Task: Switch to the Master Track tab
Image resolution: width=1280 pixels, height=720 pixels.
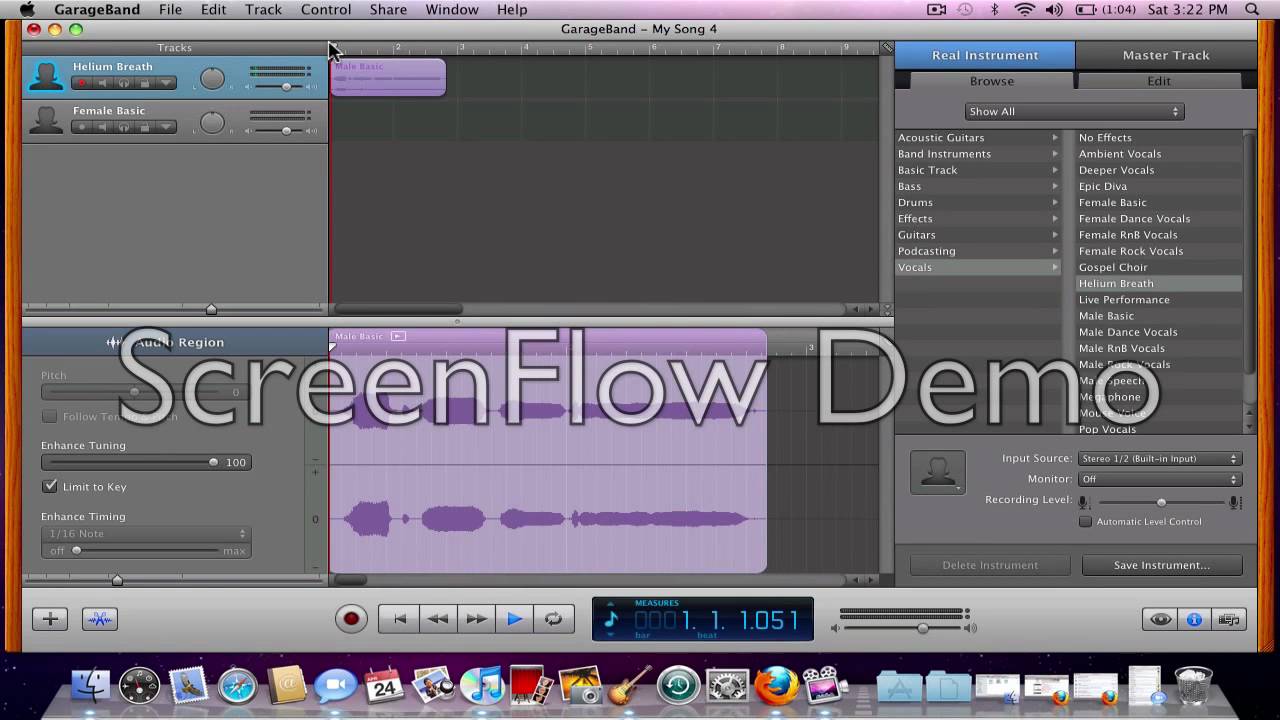Action: click(x=1166, y=55)
